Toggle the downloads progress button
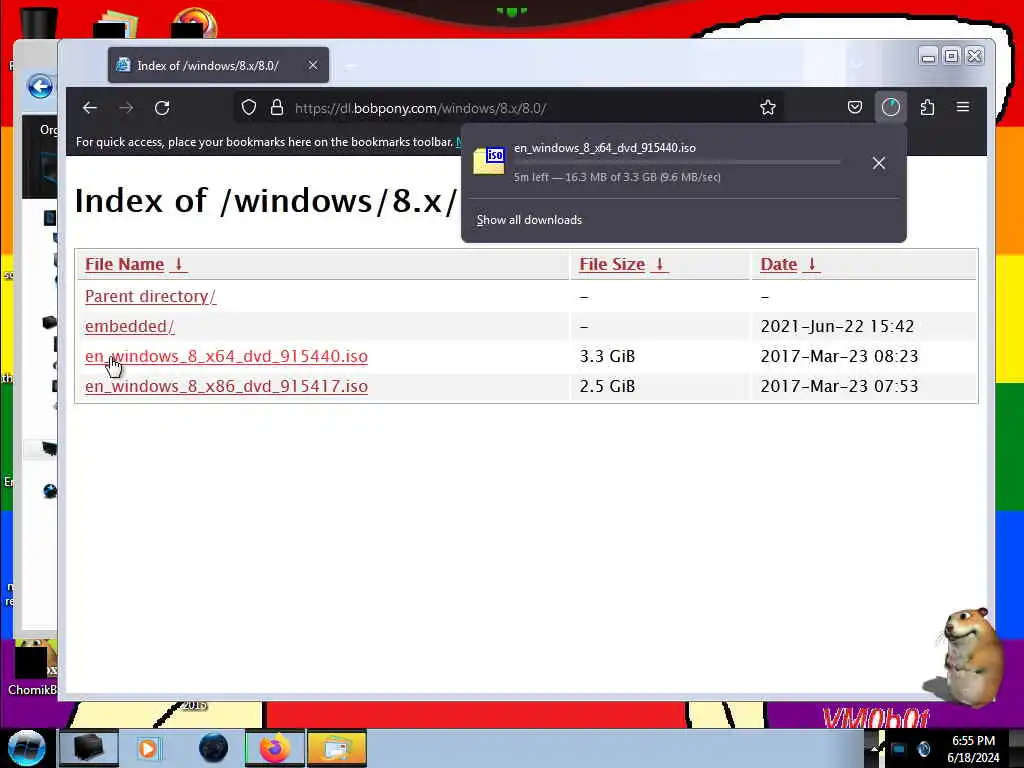This screenshot has width=1024, height=768. click(x=891, y=108)
